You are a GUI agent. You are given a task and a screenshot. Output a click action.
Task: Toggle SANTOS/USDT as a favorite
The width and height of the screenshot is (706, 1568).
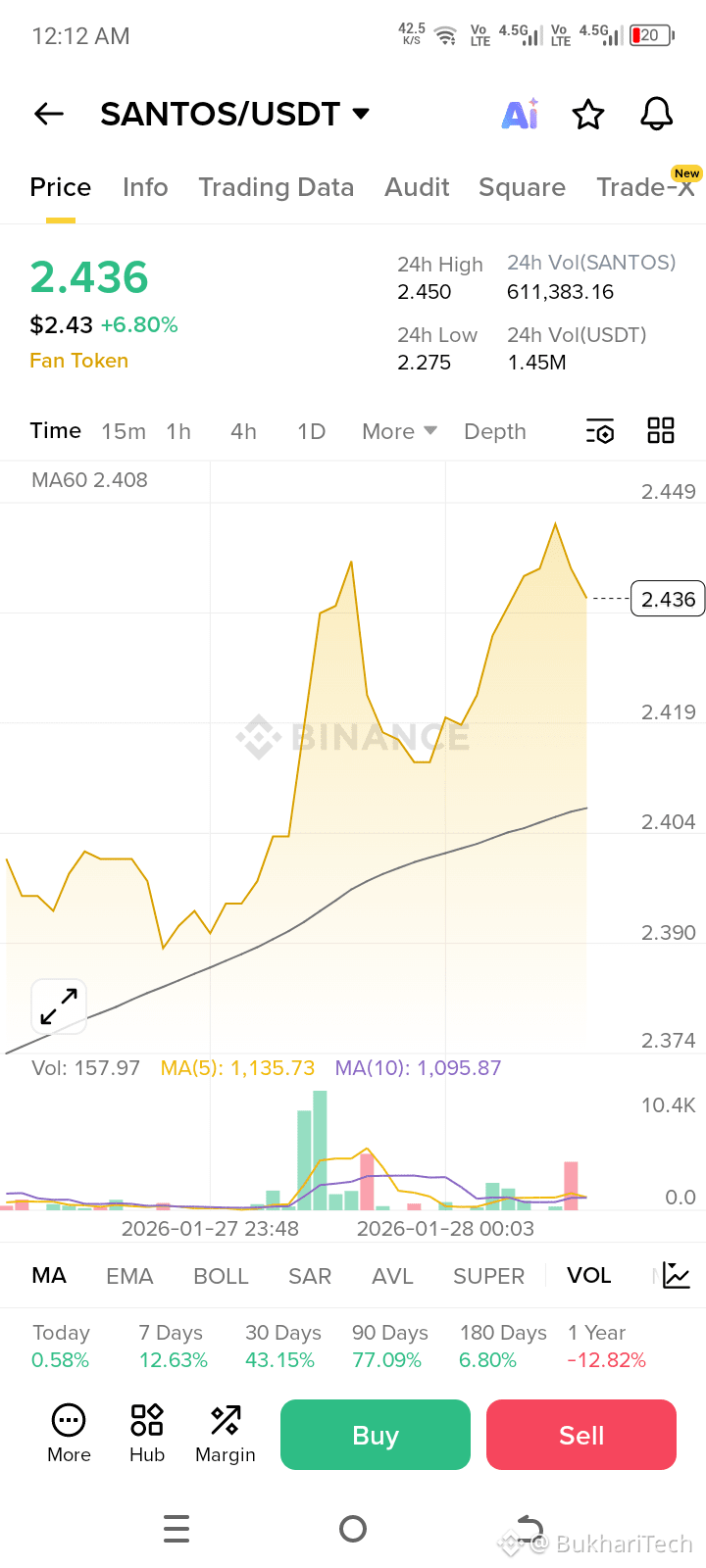(x=588, y=114)
